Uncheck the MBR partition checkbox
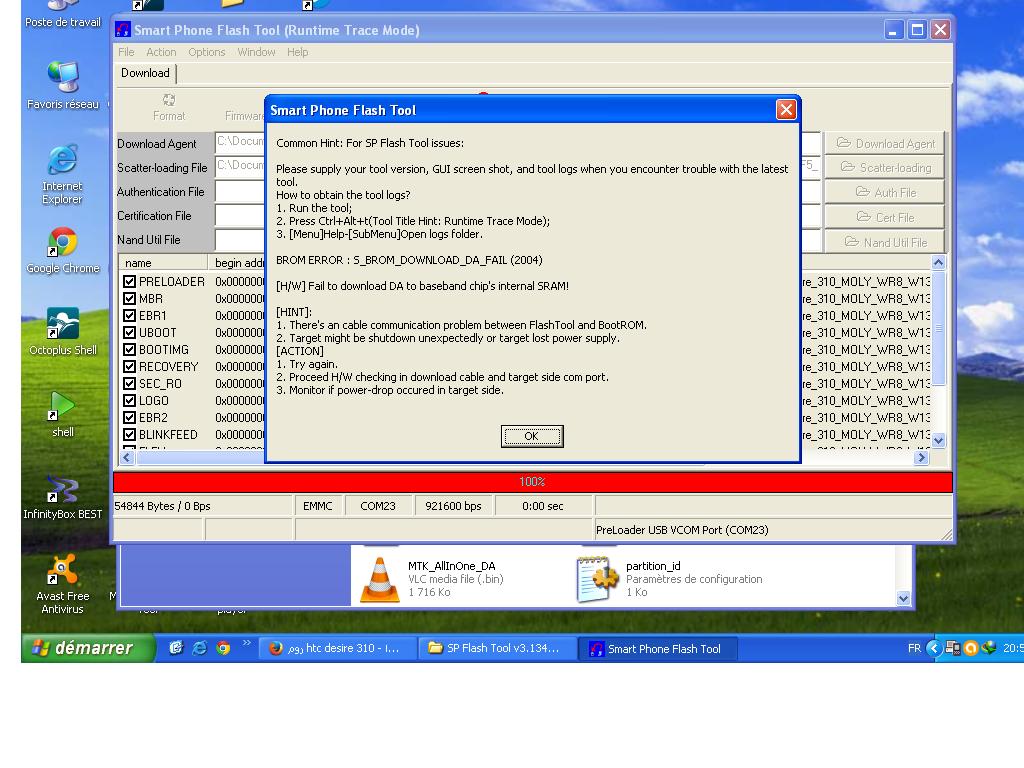Screen dimensions: 1024x768 [129, 298]
